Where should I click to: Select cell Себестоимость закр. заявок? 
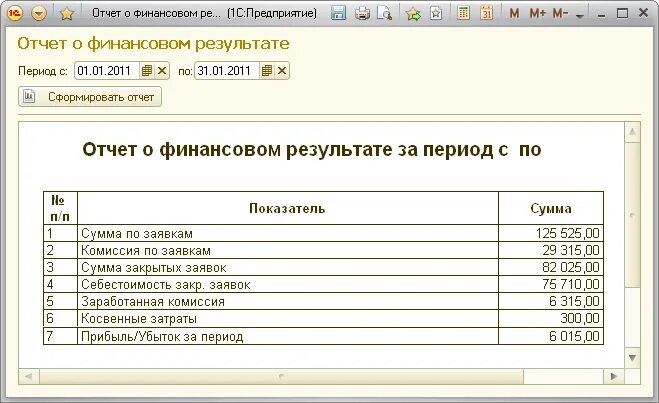(x=288, y=284)
